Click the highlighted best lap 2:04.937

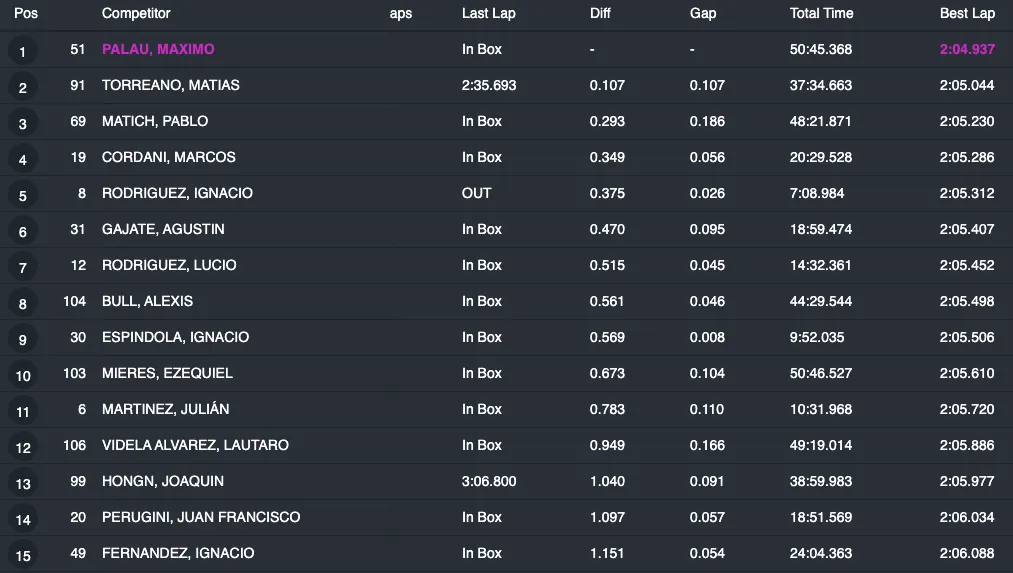[x=967, y=49]
